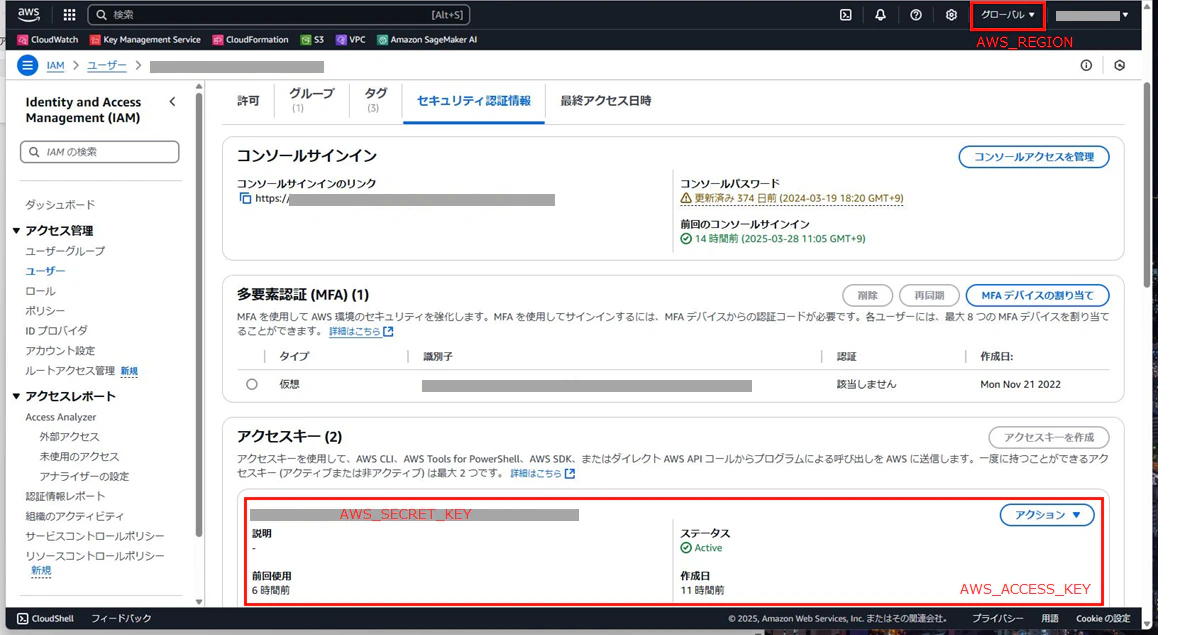The image size is (1204, 635).
Task: Open access key 詳細はこちら link
Action: click(543, 473)
